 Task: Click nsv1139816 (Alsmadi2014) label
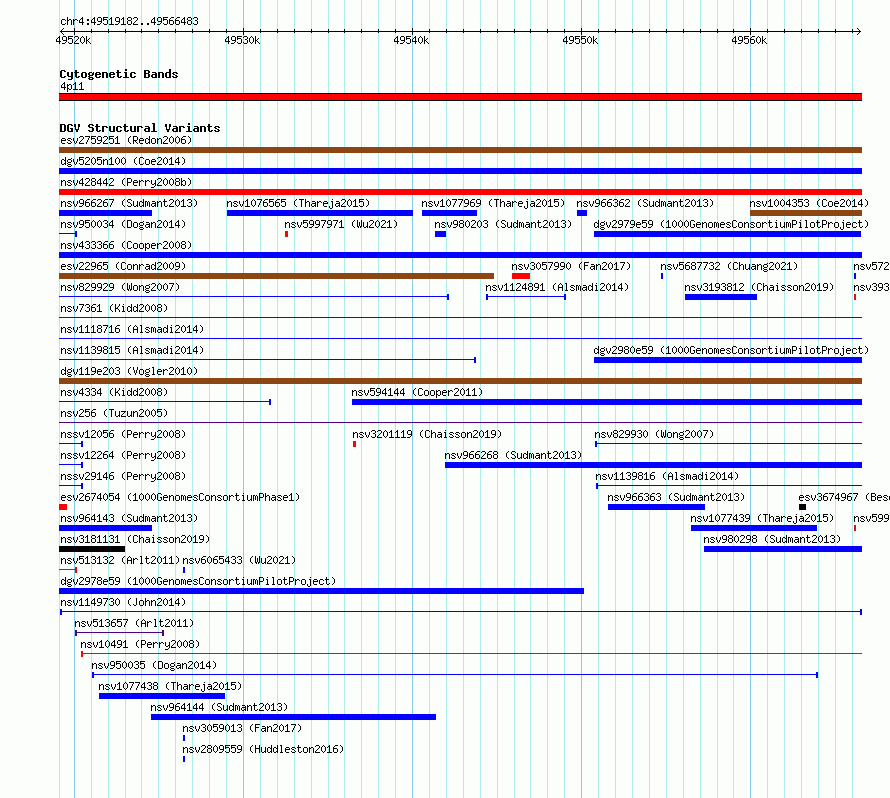[x=667, y=476]
